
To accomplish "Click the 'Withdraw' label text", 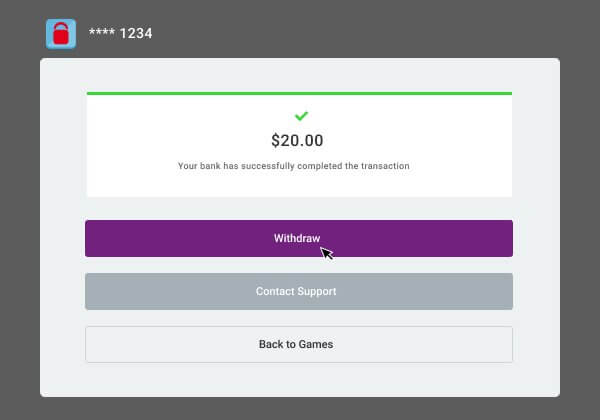I will point(297,238).
